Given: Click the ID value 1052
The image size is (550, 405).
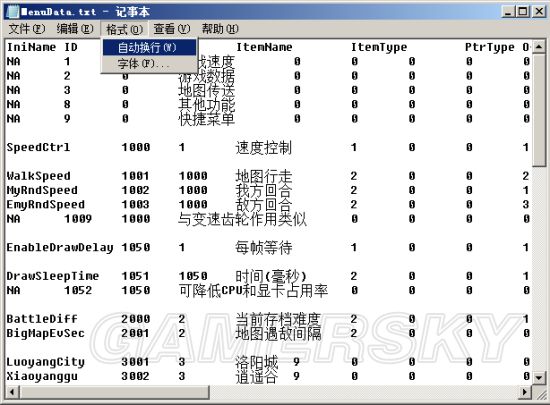Looking at the screenshot, I should coord(78,290).
